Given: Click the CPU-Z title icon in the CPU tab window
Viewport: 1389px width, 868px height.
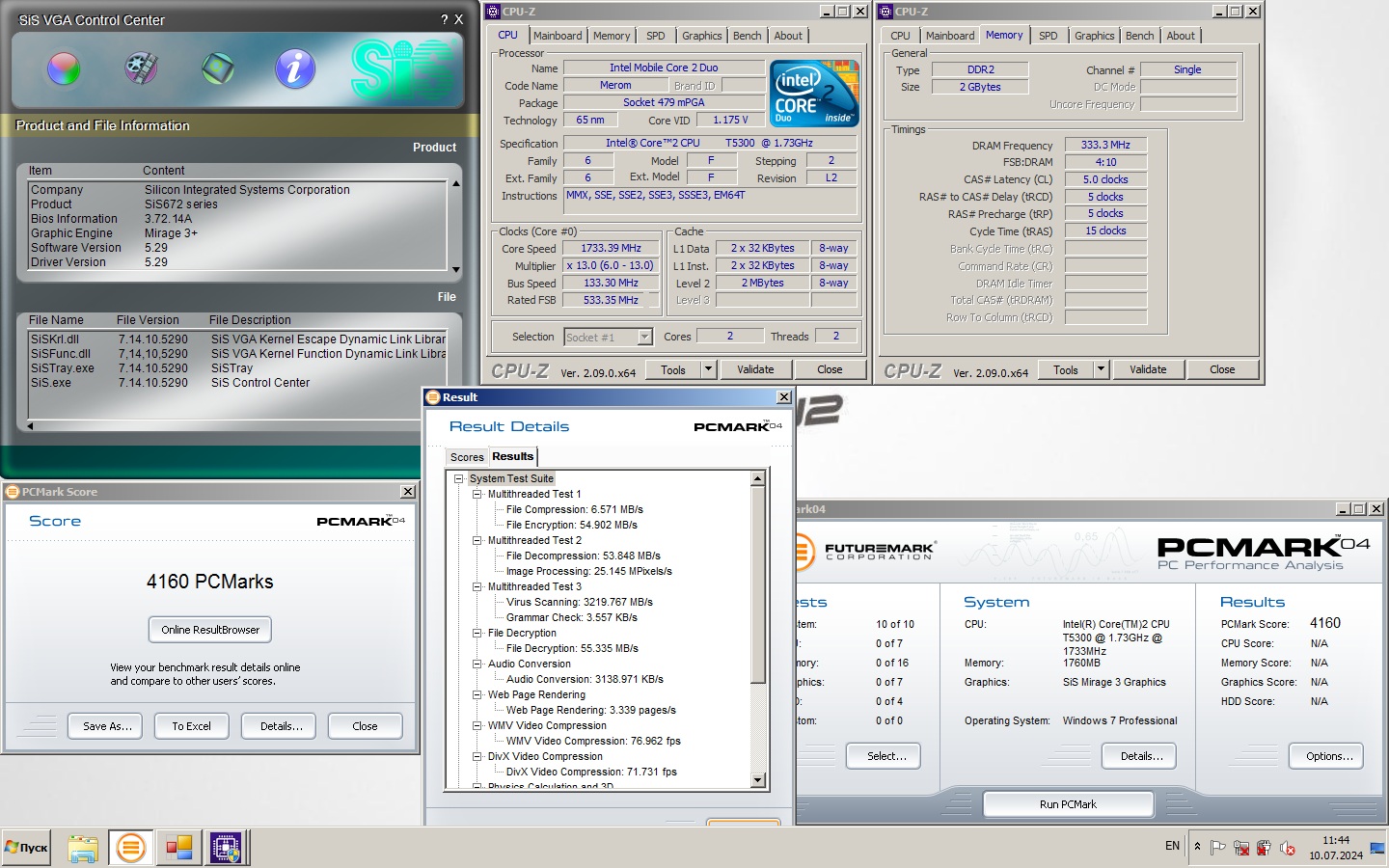Looking at the screenshot, I should click(493, 12).
